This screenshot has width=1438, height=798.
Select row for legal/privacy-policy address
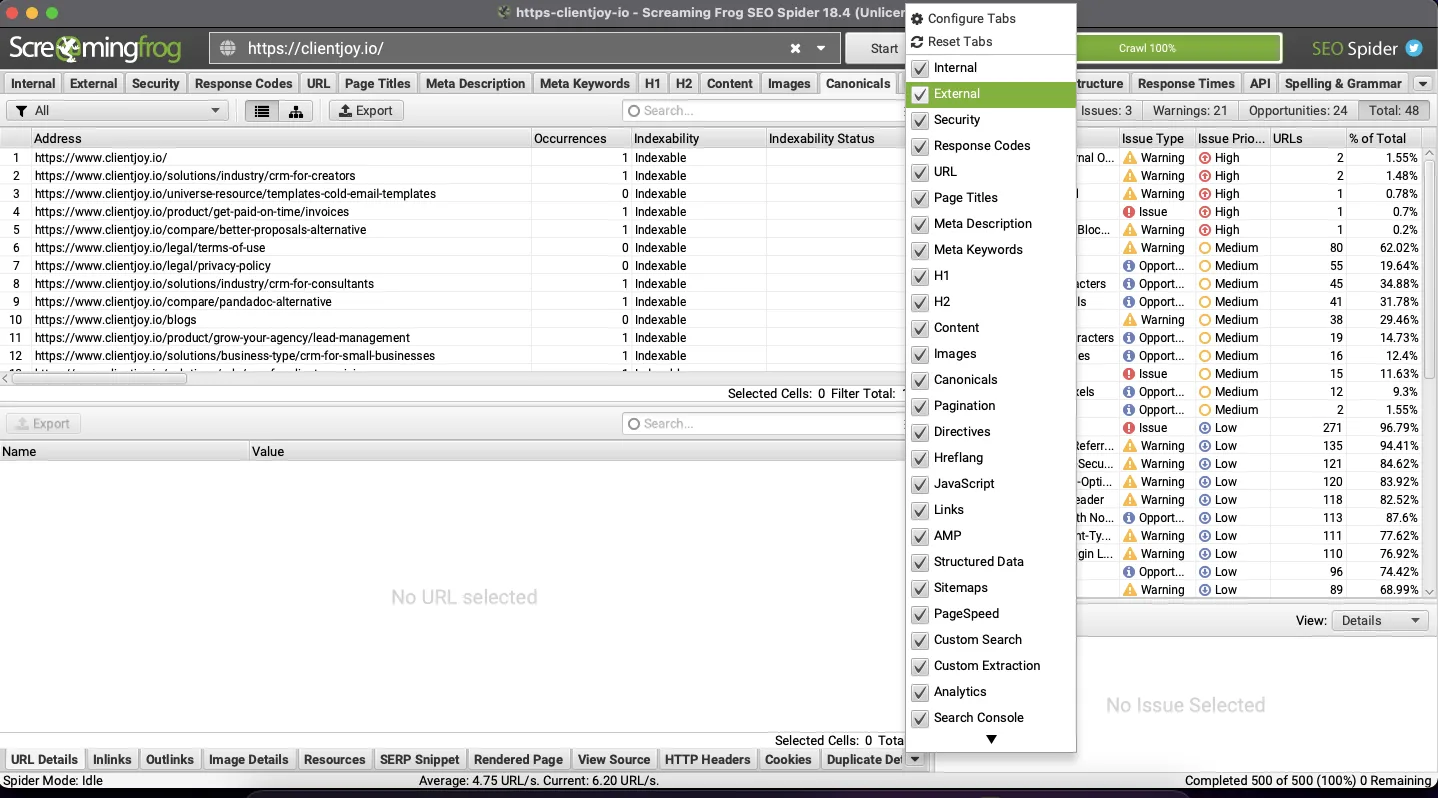point(451,266)
